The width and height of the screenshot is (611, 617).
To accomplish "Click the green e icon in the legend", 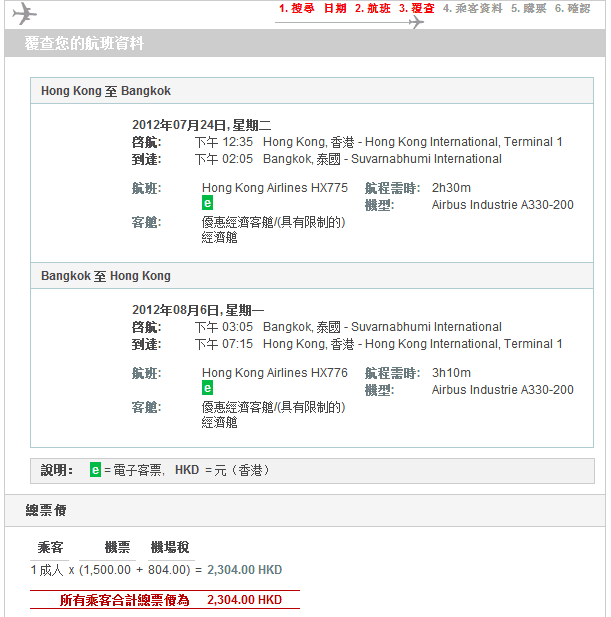I will [96, 469].
